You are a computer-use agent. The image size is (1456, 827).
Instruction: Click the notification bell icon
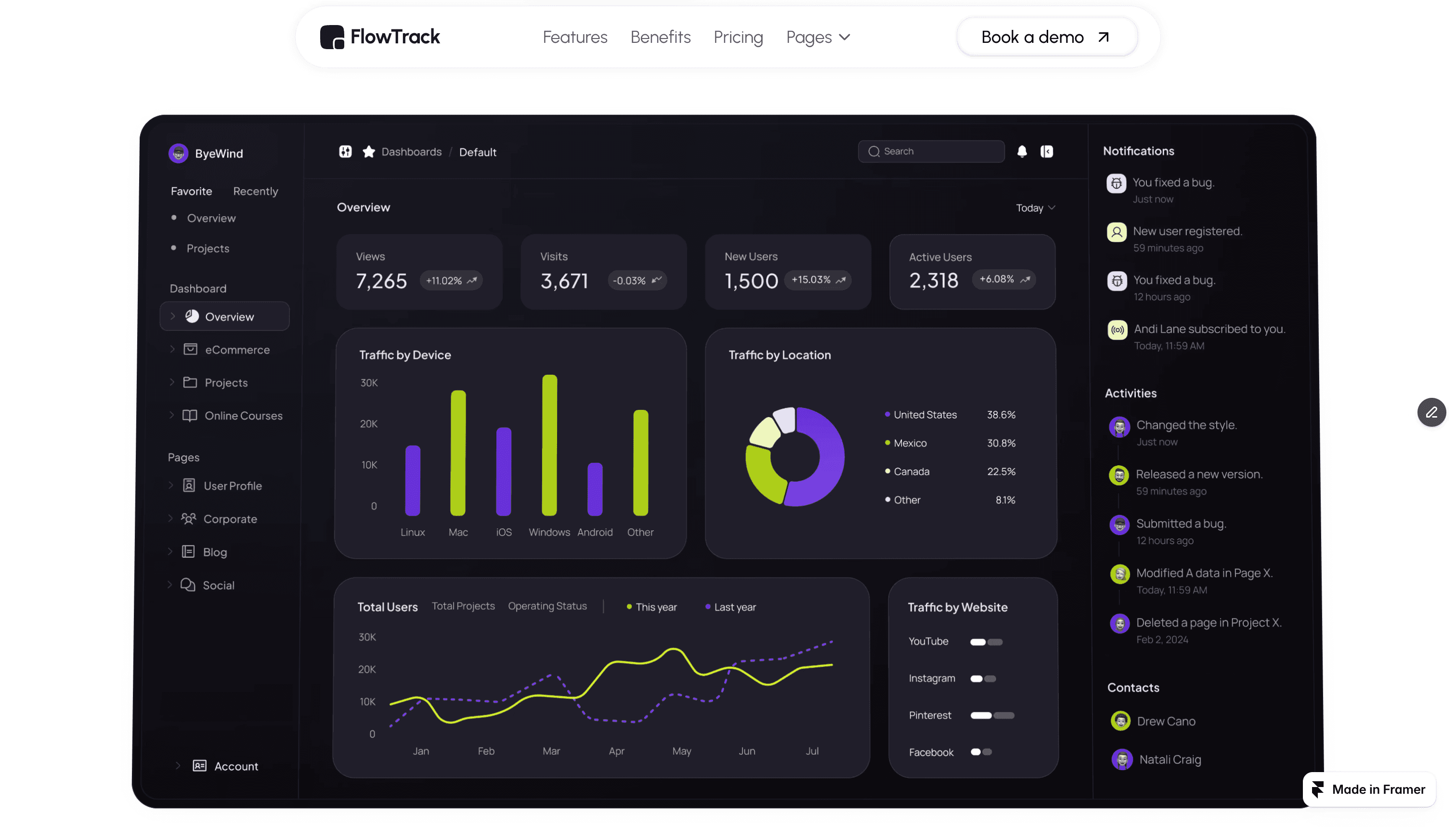[1022, 151]
